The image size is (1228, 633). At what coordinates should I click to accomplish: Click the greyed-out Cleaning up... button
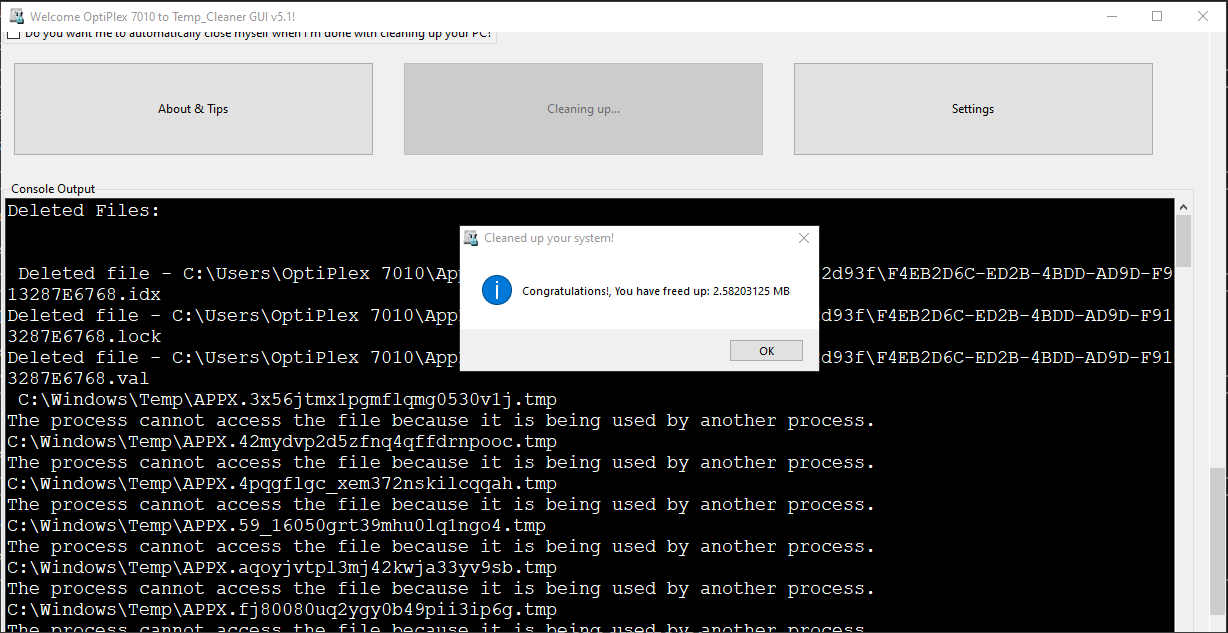(x=583, y=108)
